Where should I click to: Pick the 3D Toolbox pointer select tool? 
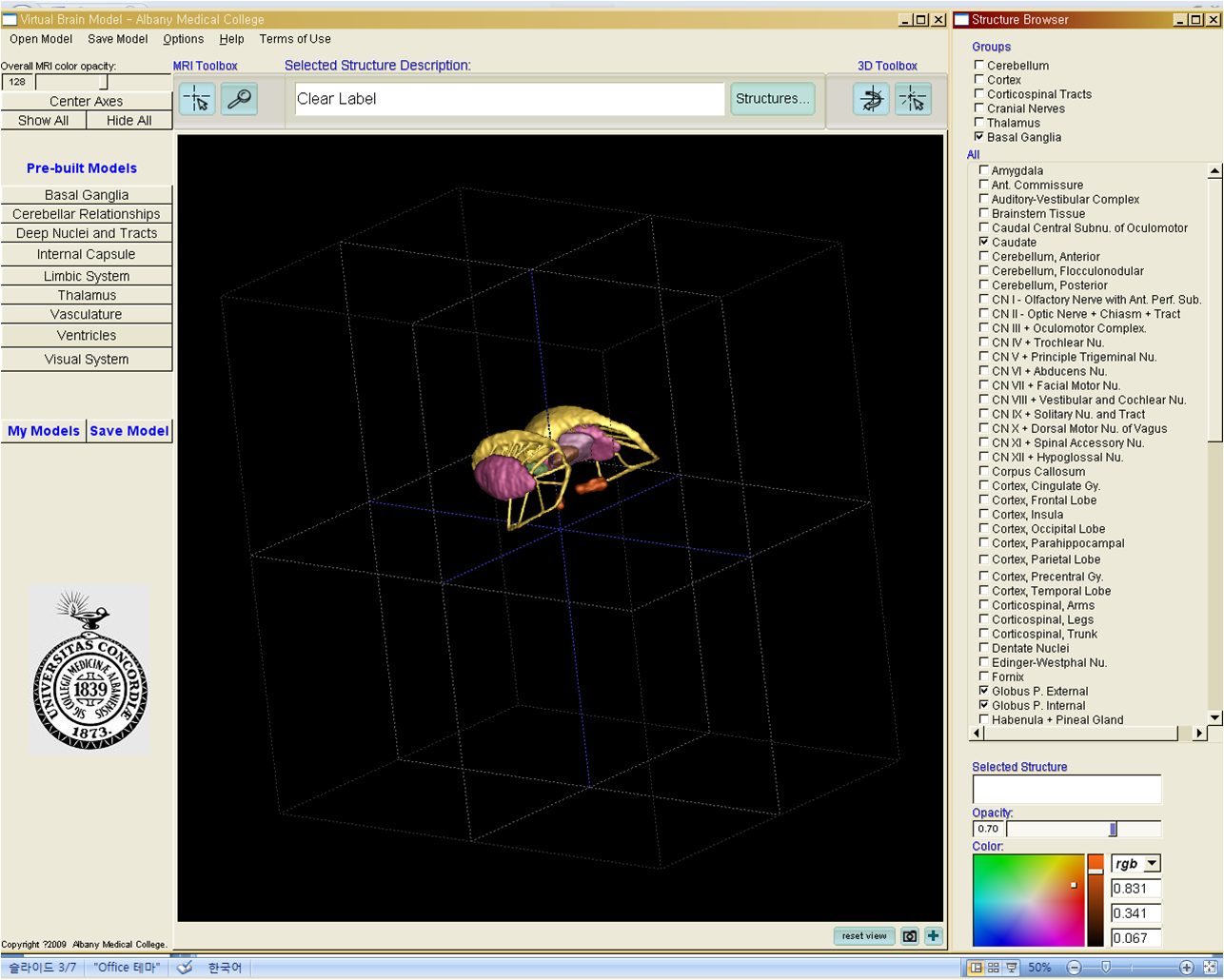tap(913, 99)
